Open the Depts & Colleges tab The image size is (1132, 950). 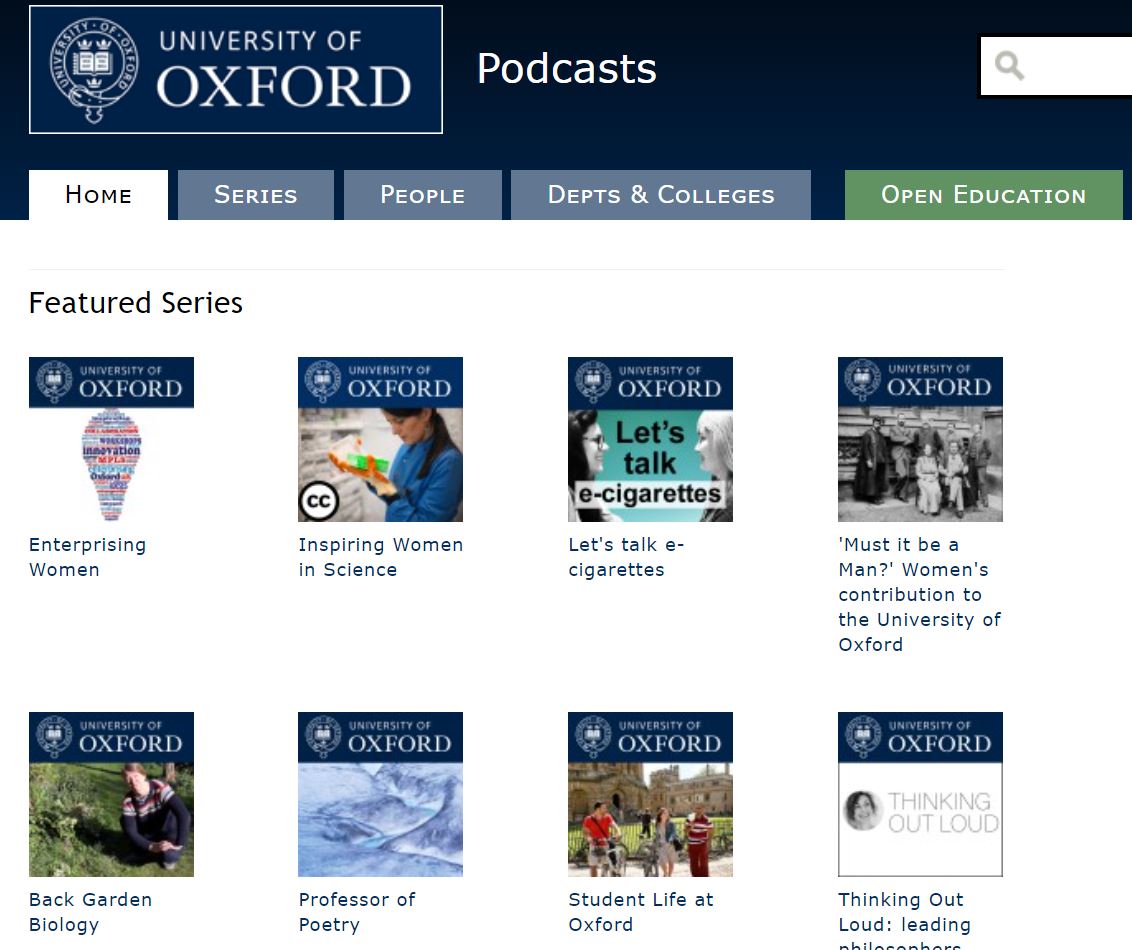pos(660,195)
